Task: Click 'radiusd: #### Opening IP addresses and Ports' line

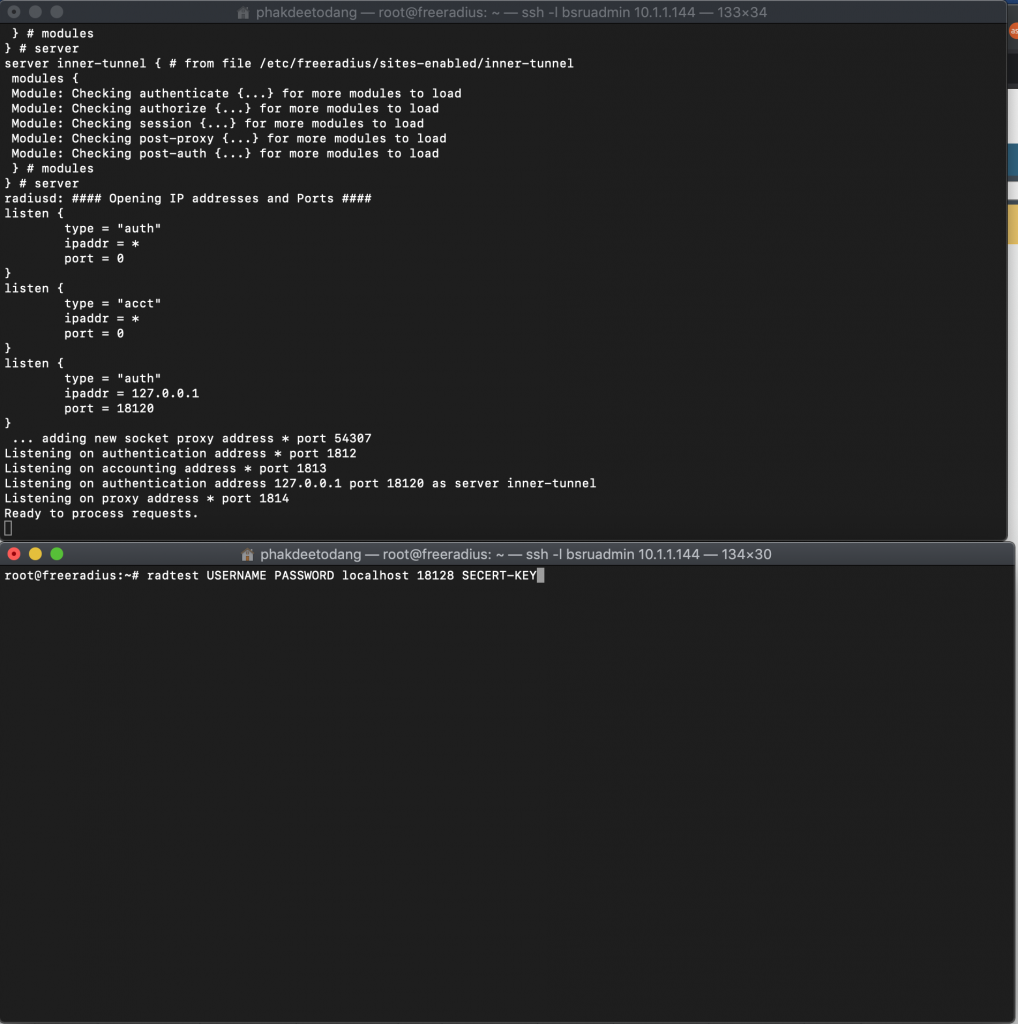Action: [188, 198]
